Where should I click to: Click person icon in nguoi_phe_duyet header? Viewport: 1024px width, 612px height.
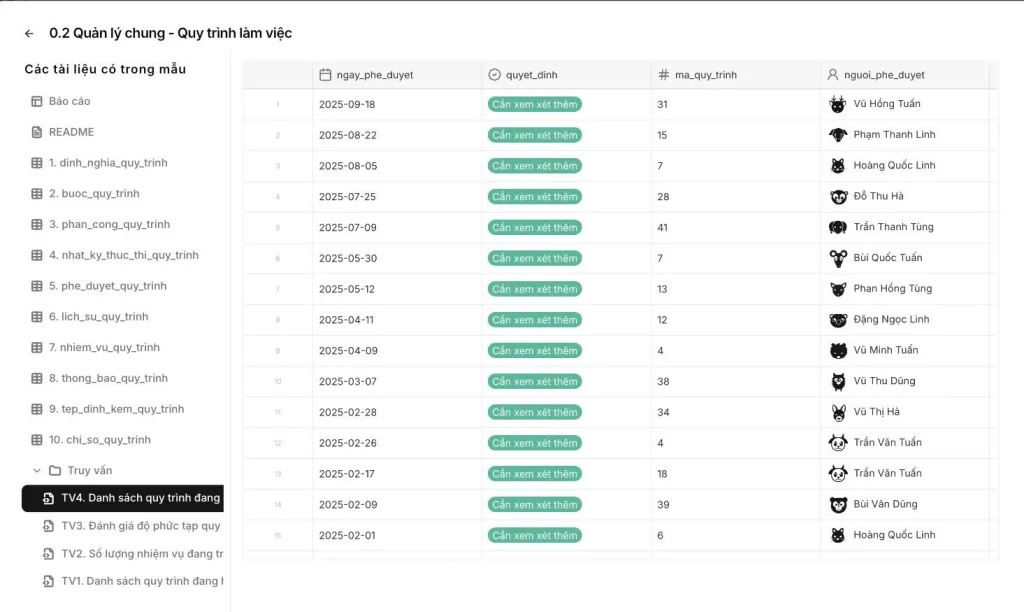pos(832,75)
